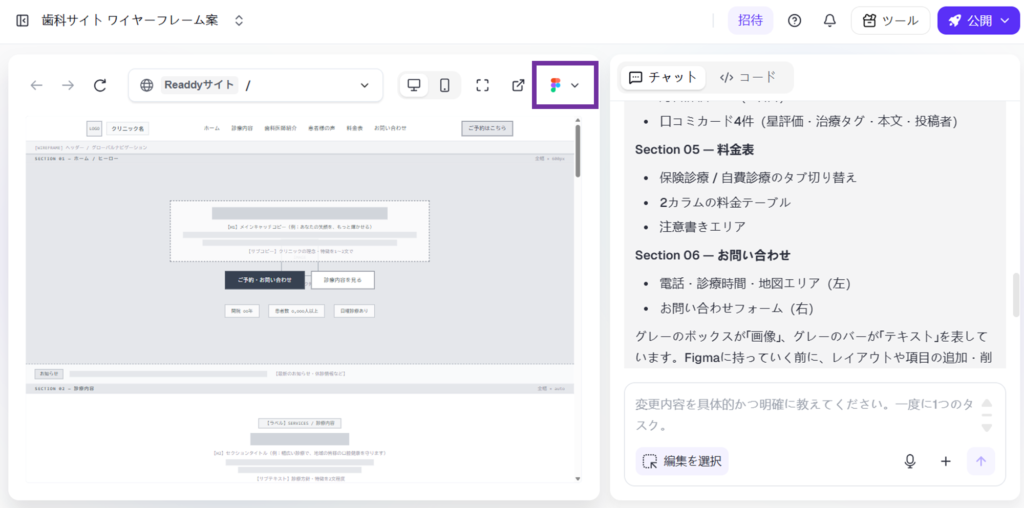The image size is (1024, 508).
Task: Click the chat message input field
Action: tap(800, 414)
